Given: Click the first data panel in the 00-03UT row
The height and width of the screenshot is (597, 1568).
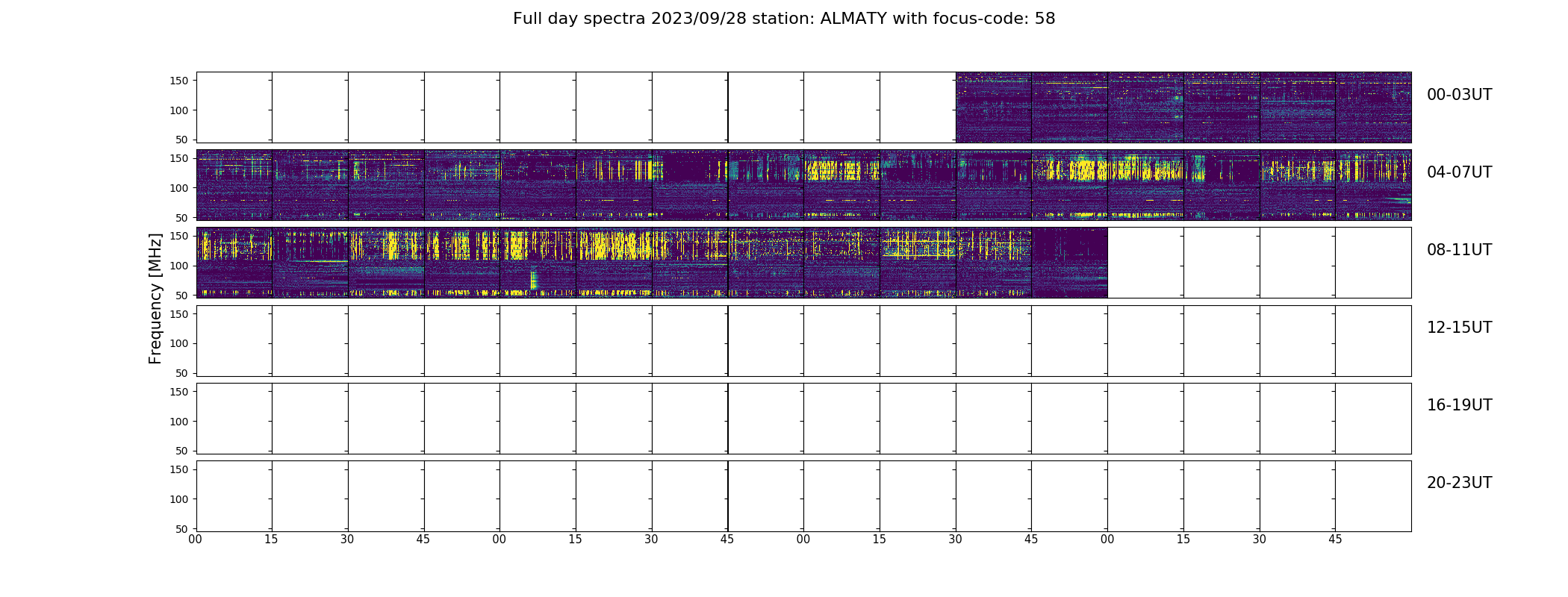Looking at the screenshot, I should pos(994,107).
